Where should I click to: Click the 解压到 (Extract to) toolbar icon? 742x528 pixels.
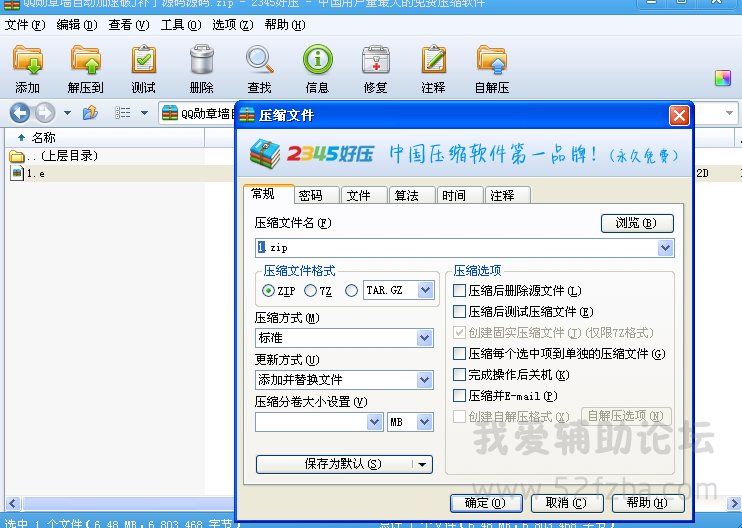[x=86, y=62]
